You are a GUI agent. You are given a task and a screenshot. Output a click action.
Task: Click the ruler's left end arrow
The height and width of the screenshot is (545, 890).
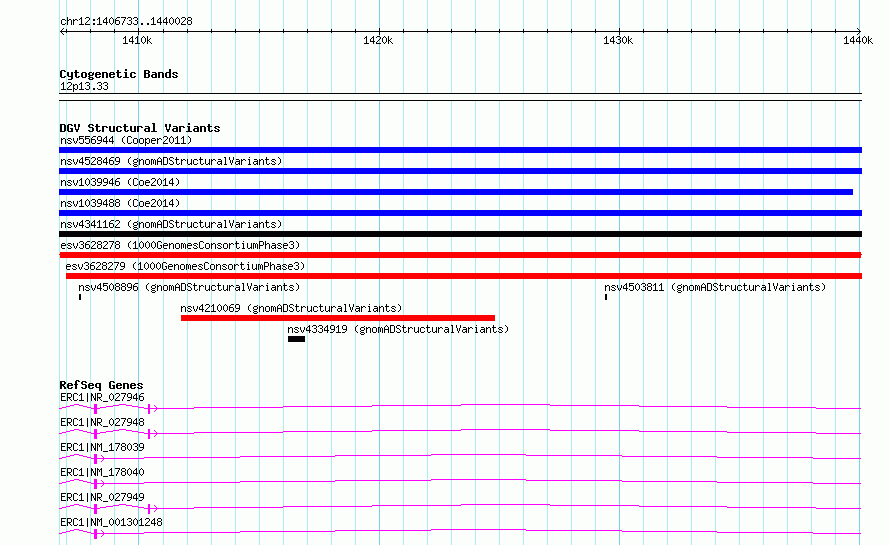click(x=63, y=31)
